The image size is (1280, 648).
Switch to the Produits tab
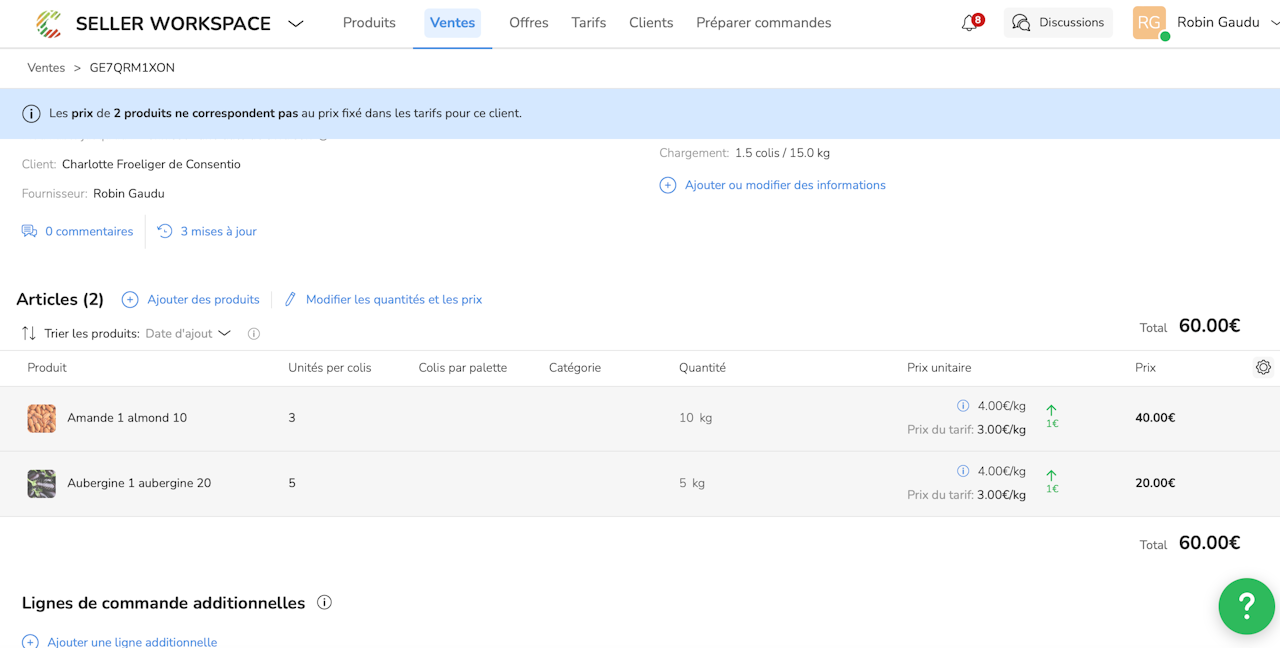click(369, 23)
